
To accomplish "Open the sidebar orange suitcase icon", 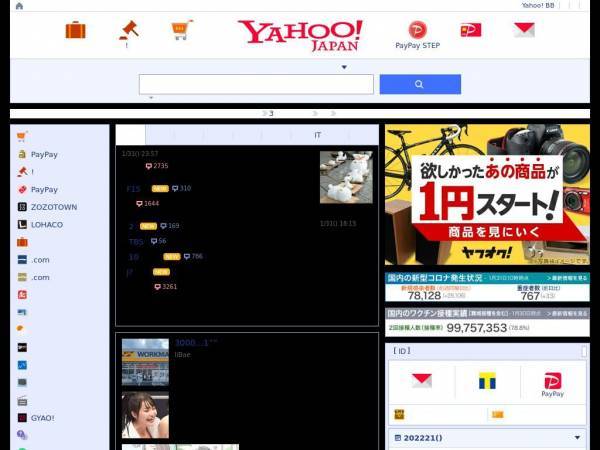I will [22, 242].
